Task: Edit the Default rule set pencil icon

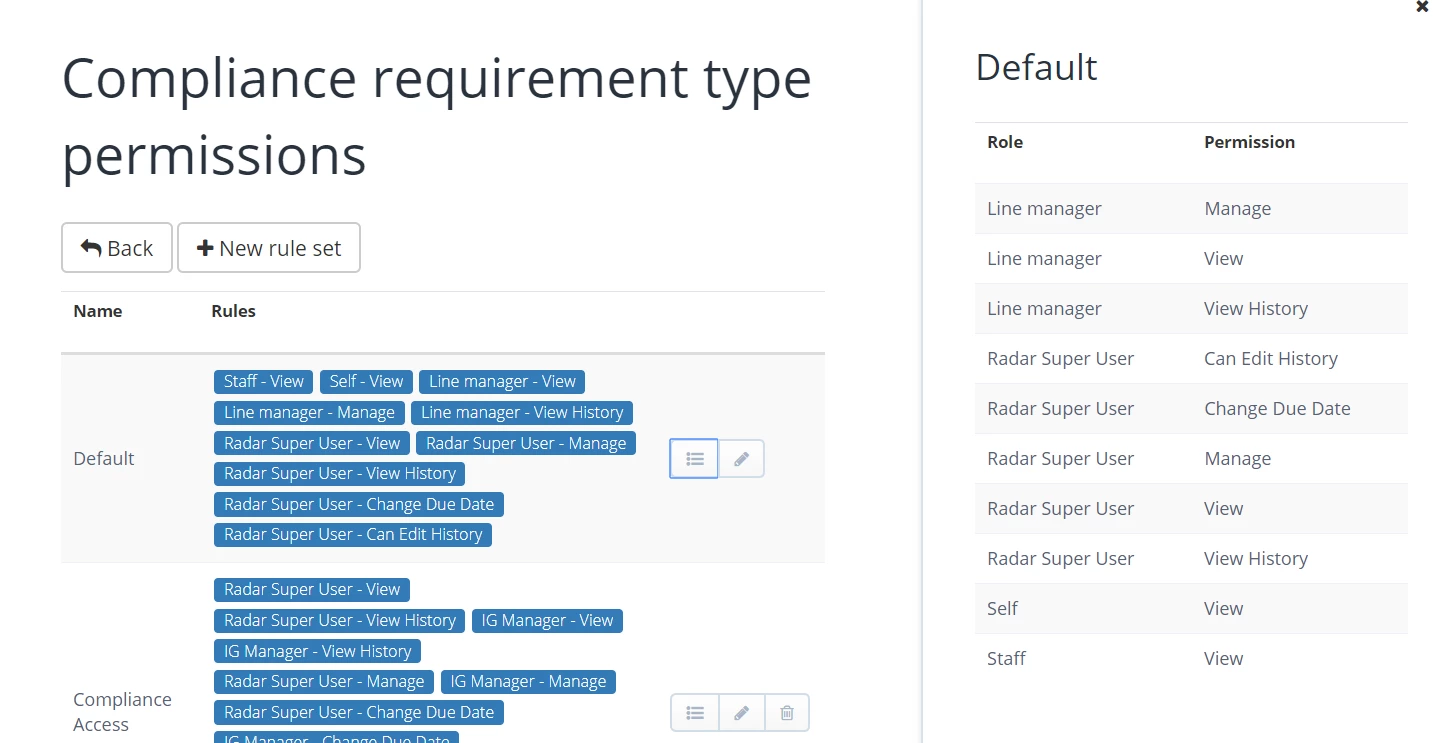Action: tap(741, 459)
